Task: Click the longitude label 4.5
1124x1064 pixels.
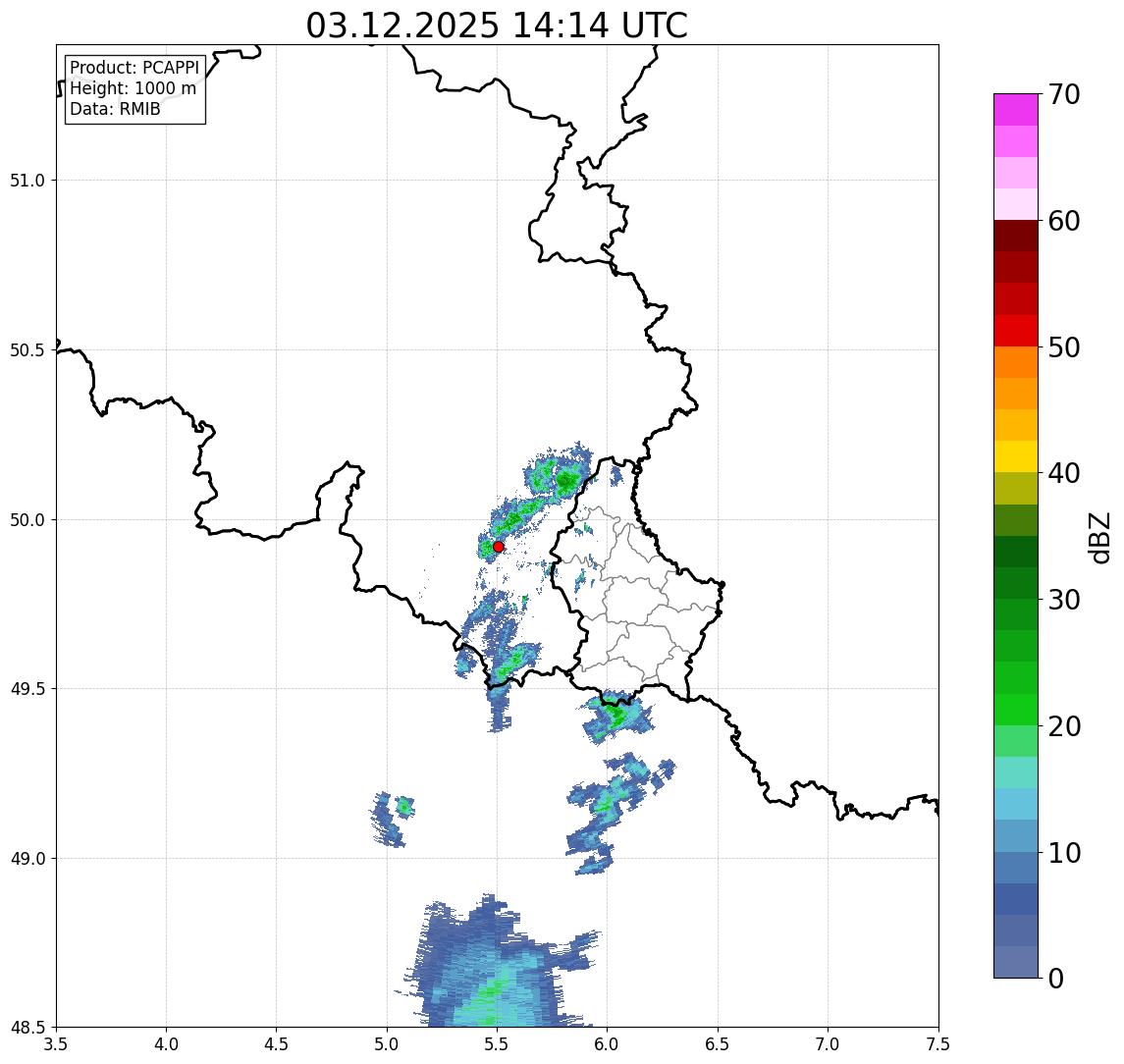Action: (277, 1044)
